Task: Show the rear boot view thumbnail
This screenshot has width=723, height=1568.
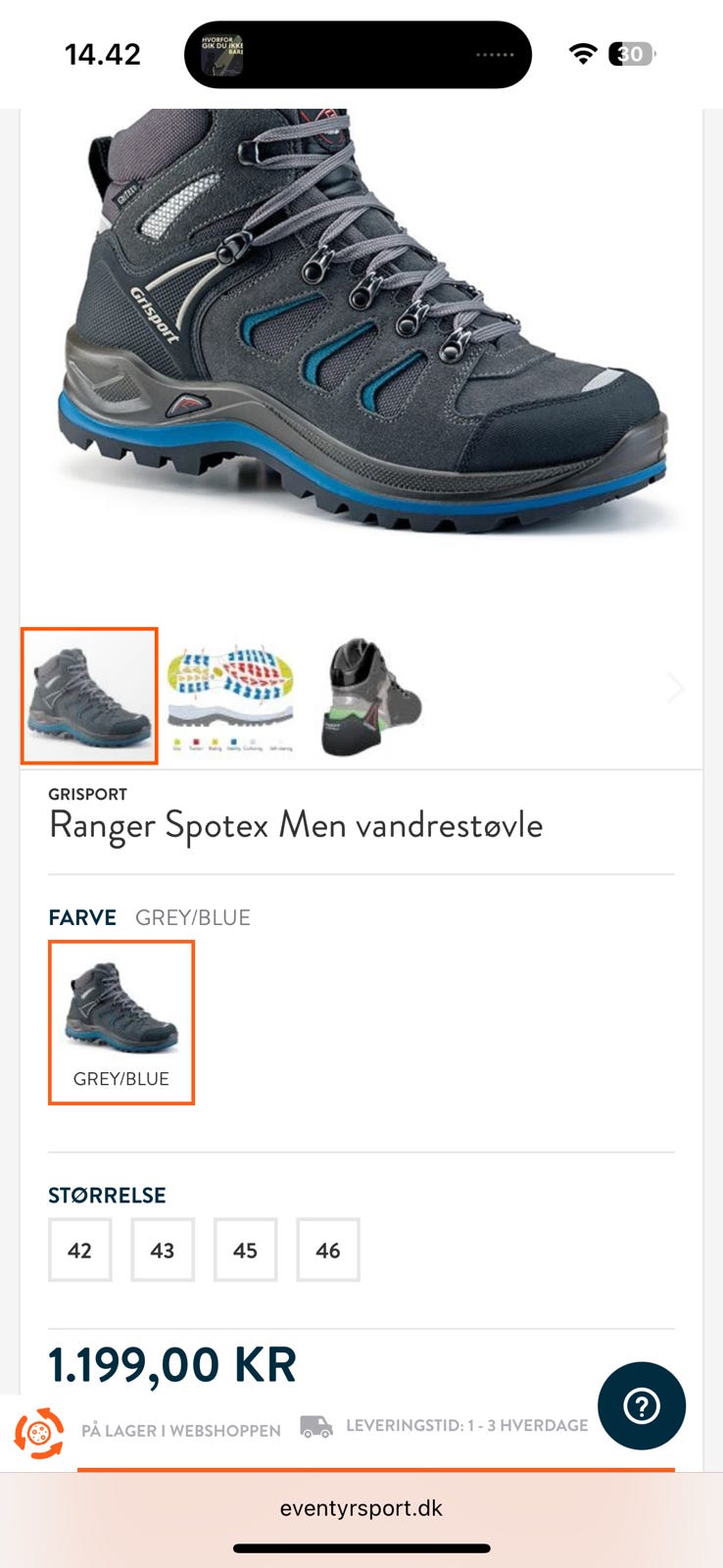Action: point(370,696)
